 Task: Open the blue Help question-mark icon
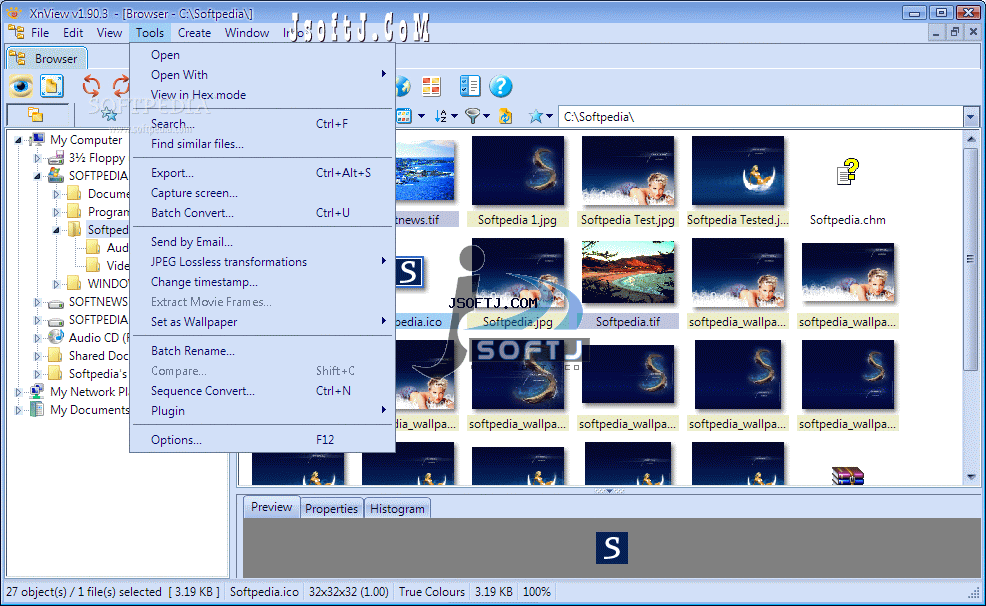pyautogui.click(x=501, y=86)
